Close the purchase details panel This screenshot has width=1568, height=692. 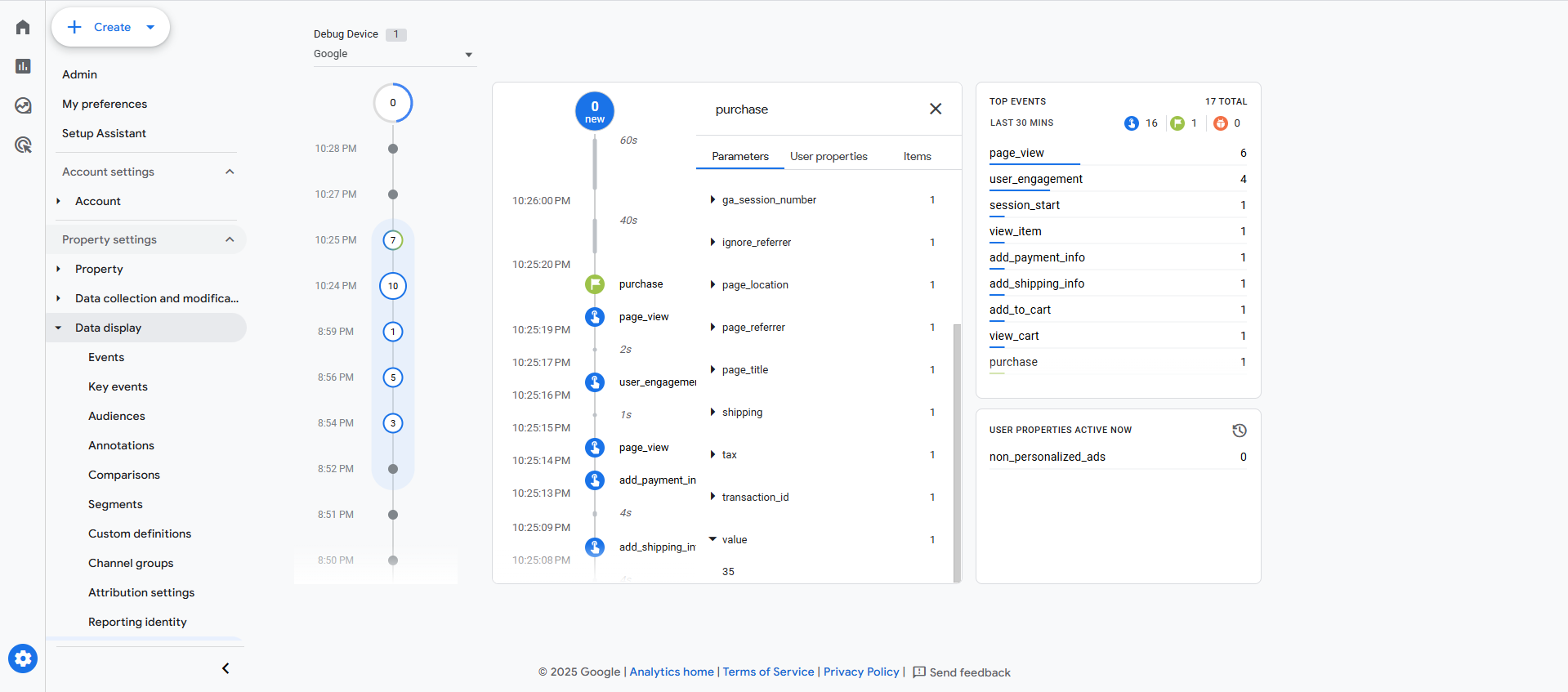pos(936,109)
